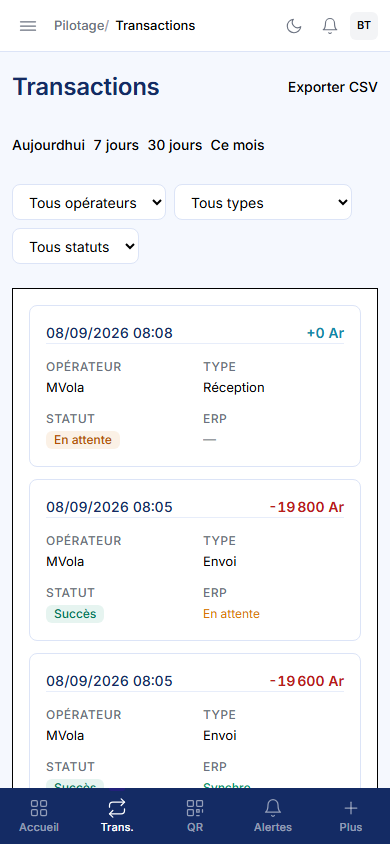Viewport: 390px width, 844px height.
Task: Export transactions via Exporter CSV
Action: [x=333, y=87]
